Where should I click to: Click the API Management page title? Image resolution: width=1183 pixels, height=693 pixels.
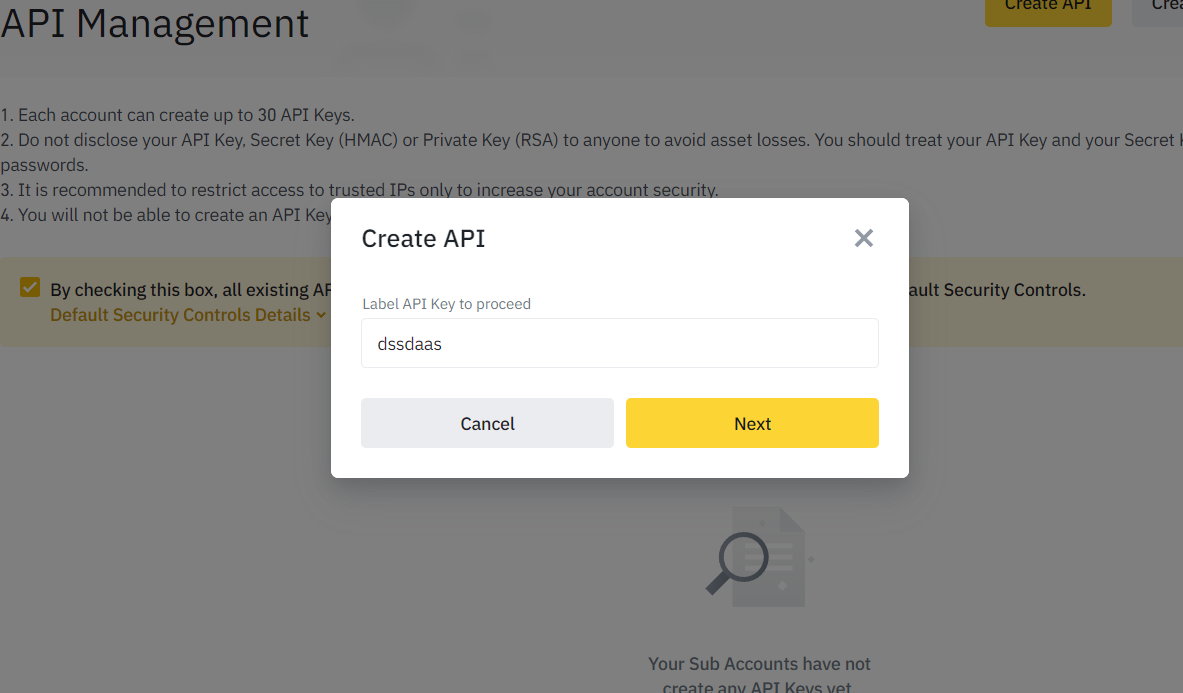pos(154,24)
